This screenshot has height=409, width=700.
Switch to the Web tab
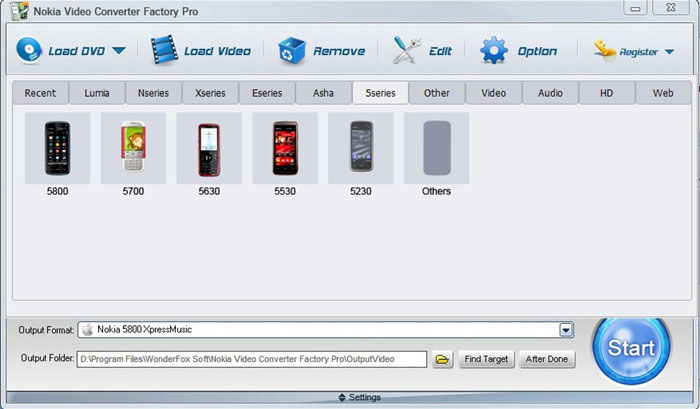663,93
